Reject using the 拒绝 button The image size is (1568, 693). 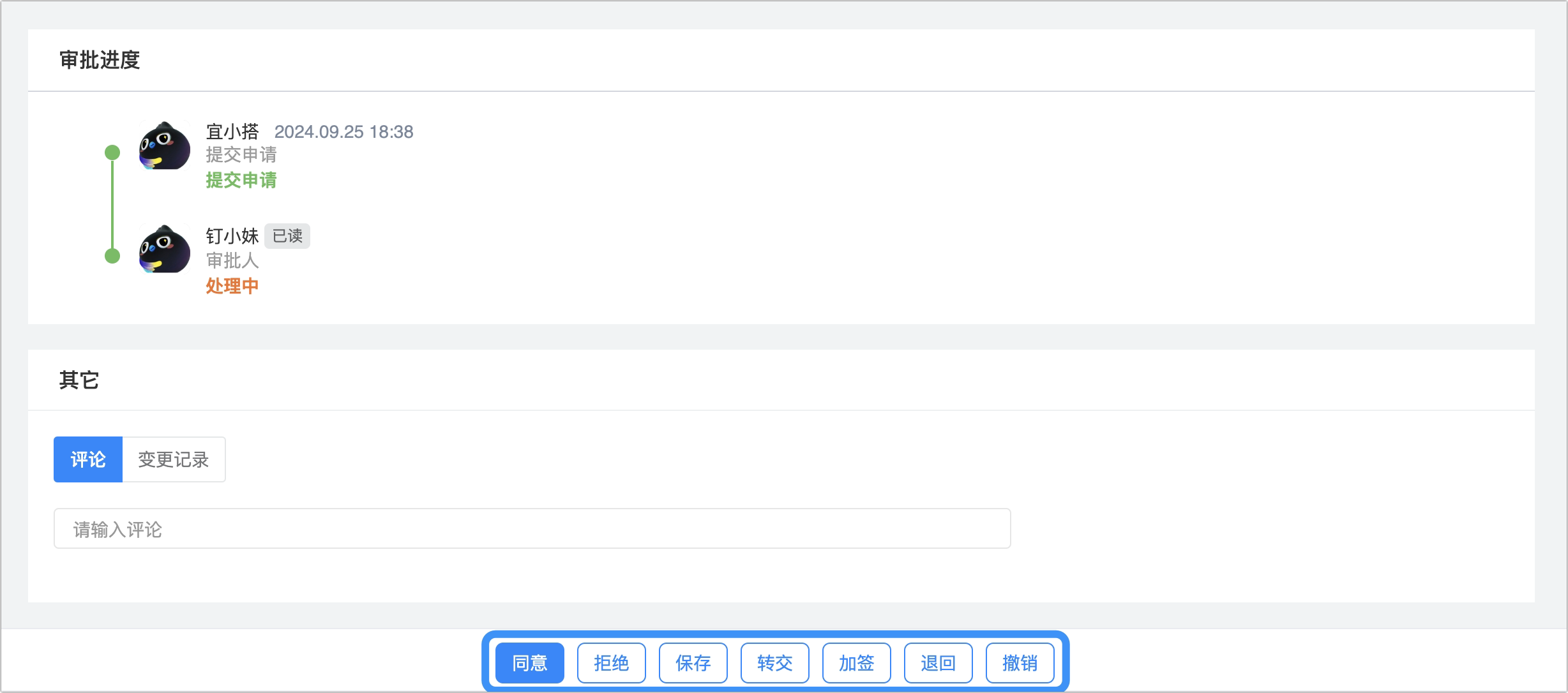612,663
